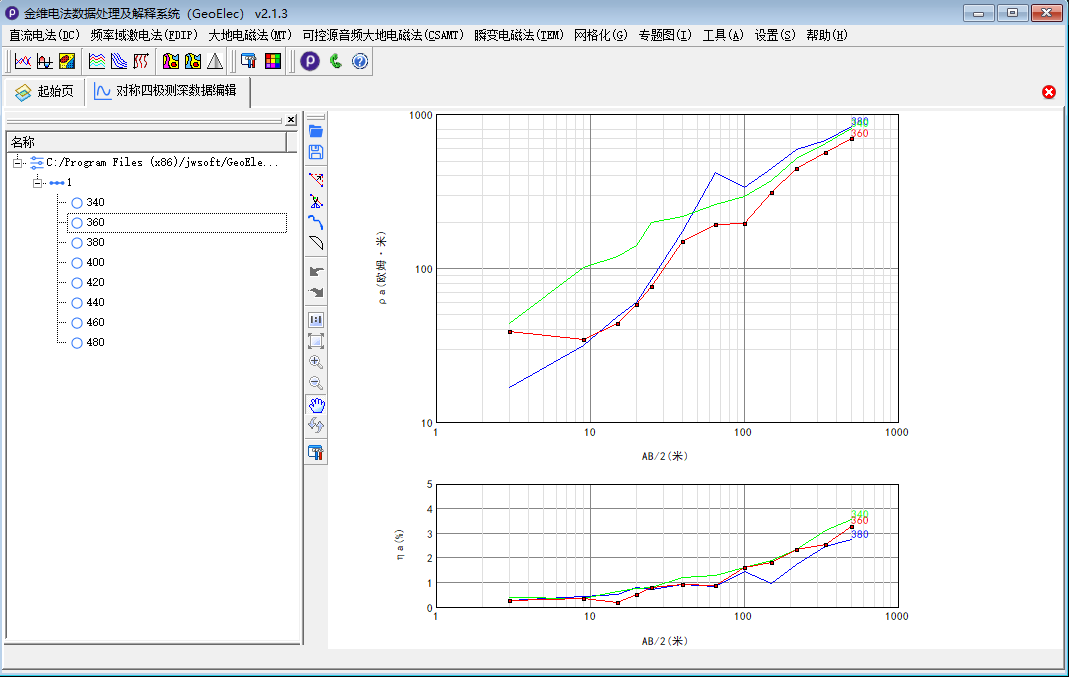
Task: Click the chart settings icon in vertical toolbar
Action: coord(316,453)
